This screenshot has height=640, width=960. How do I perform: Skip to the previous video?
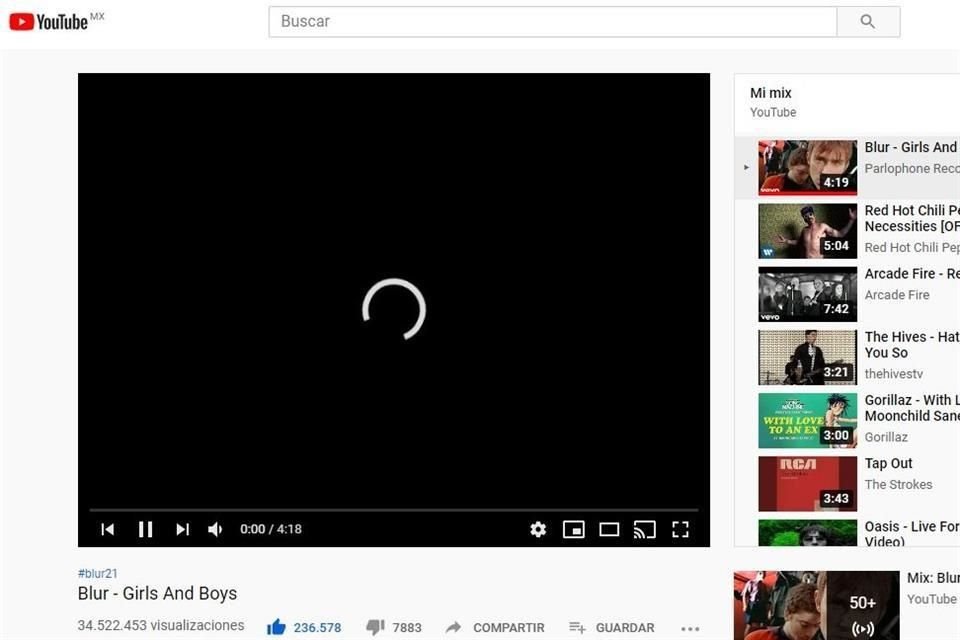point(108,529)
